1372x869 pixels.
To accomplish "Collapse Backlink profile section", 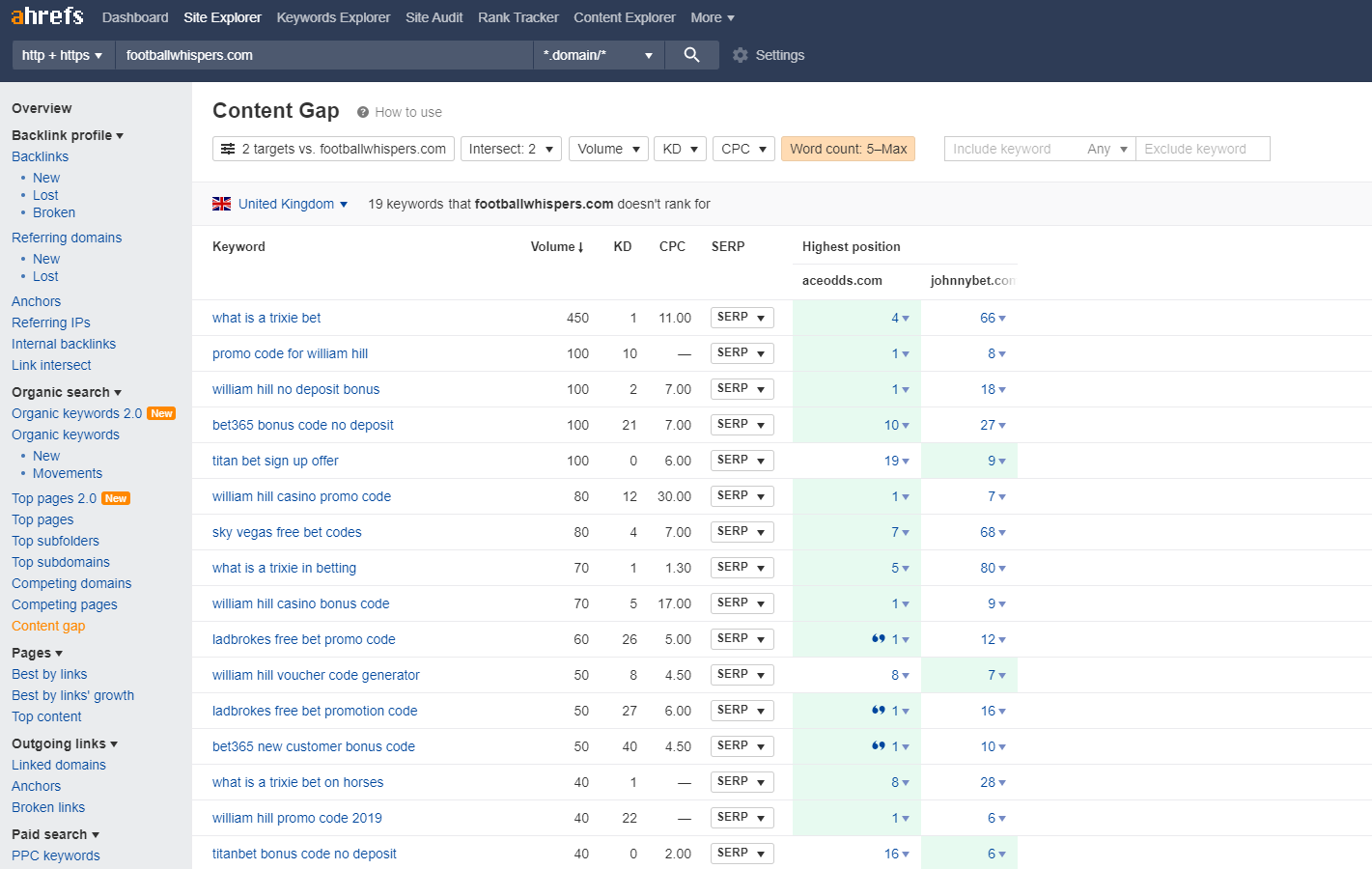I will pos(68,135).
